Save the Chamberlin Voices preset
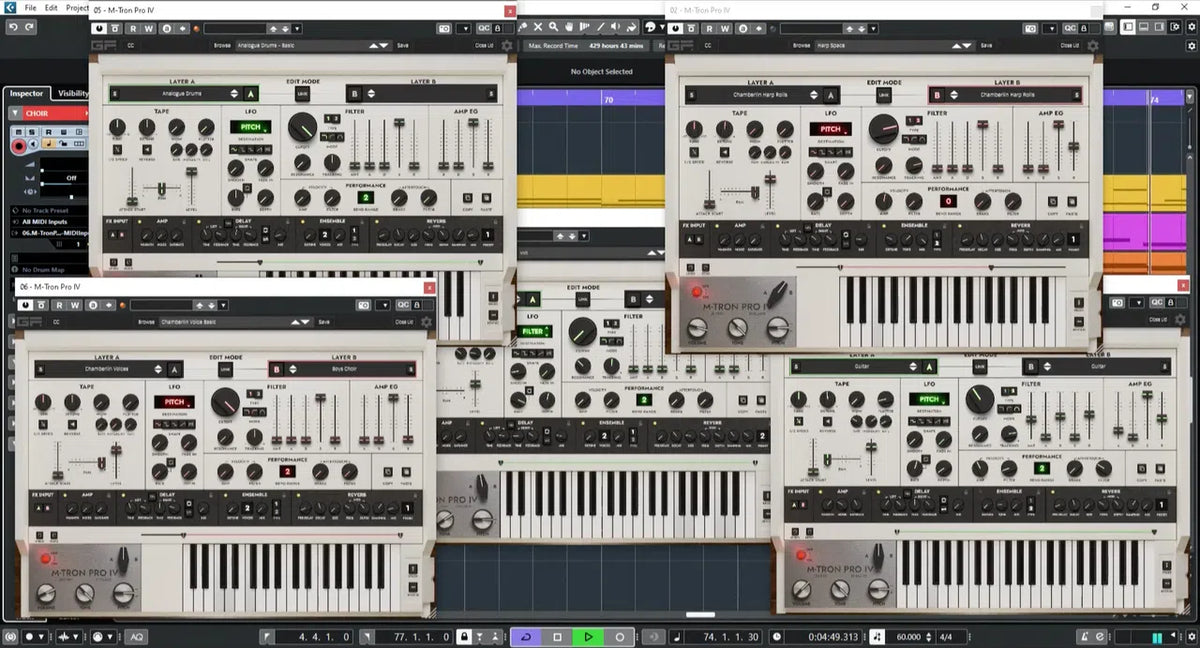1200x648 pixels. (325, 322)
